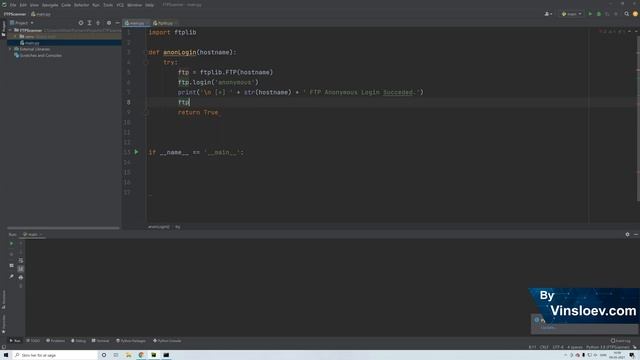Click 'return True' line in editor
Viewport: 640px width, 360px height.
(x=198, y=112)
